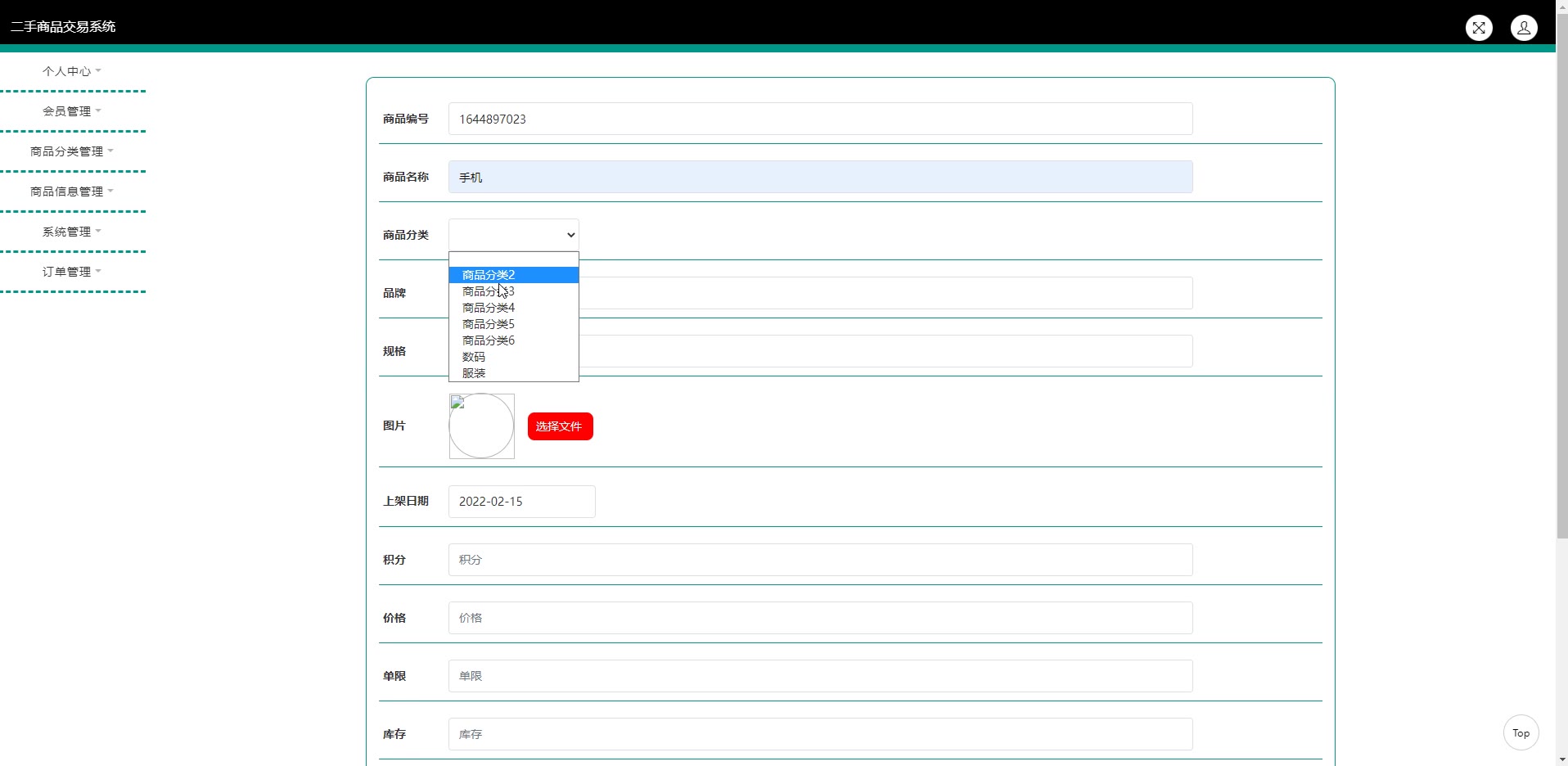
Task: Choose 商品分类4 from the dropdown list
Action: point(514,308)
